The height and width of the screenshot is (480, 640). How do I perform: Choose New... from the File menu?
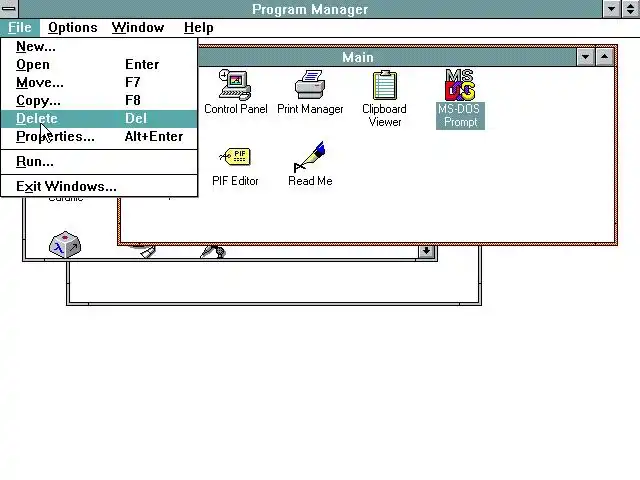point(99,47)
